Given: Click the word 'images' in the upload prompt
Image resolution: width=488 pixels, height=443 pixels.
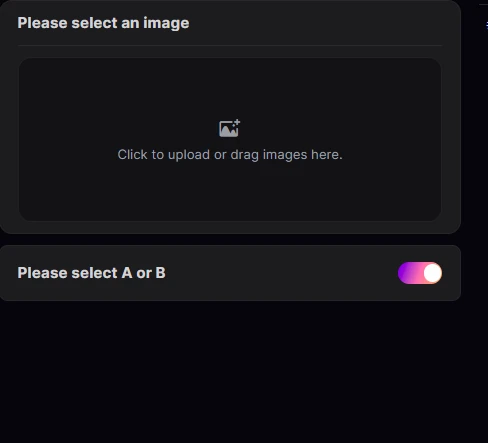Looking at the screenshot, I should 285,155.
